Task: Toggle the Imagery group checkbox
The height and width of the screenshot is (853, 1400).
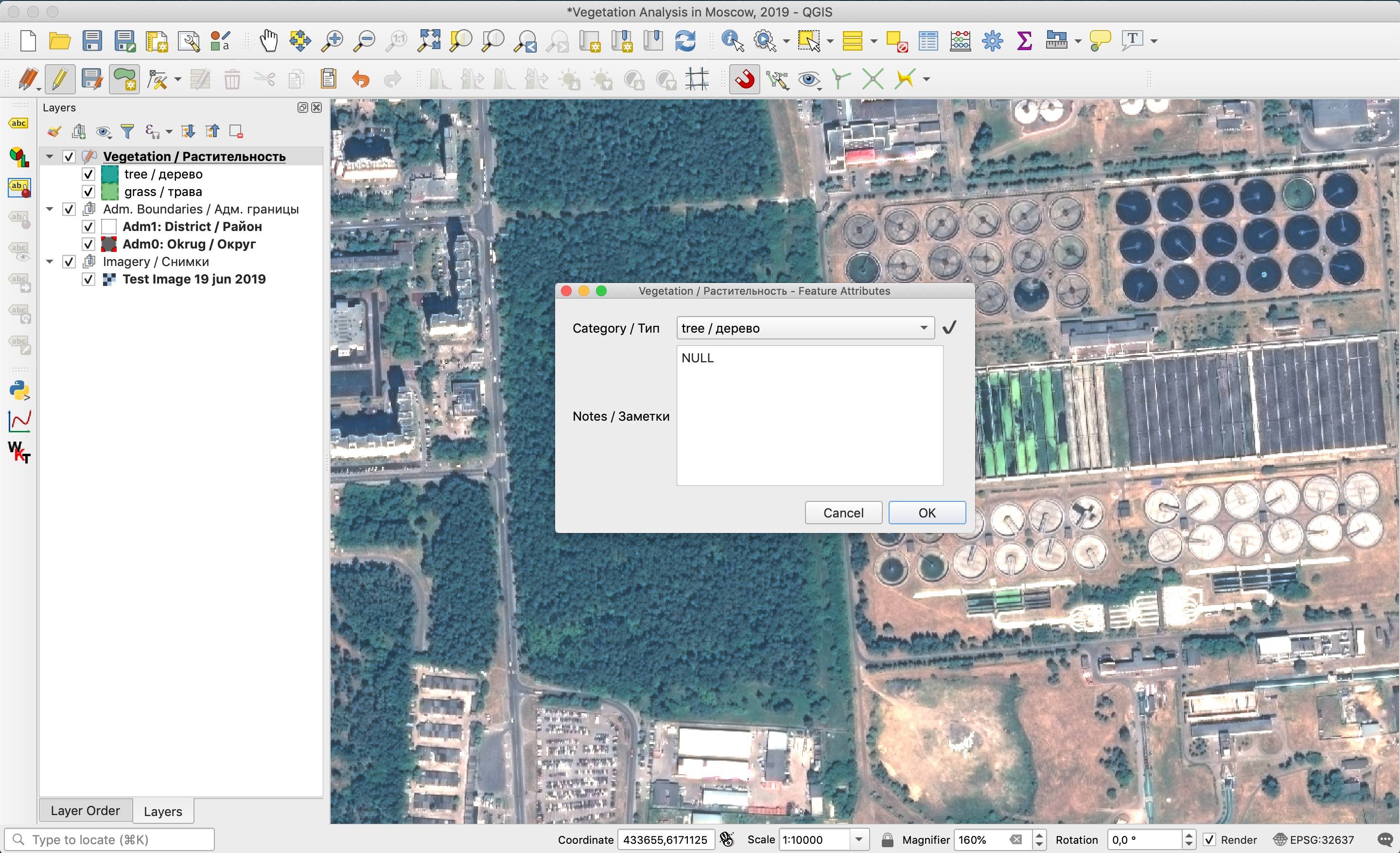Action: (69, 262)
